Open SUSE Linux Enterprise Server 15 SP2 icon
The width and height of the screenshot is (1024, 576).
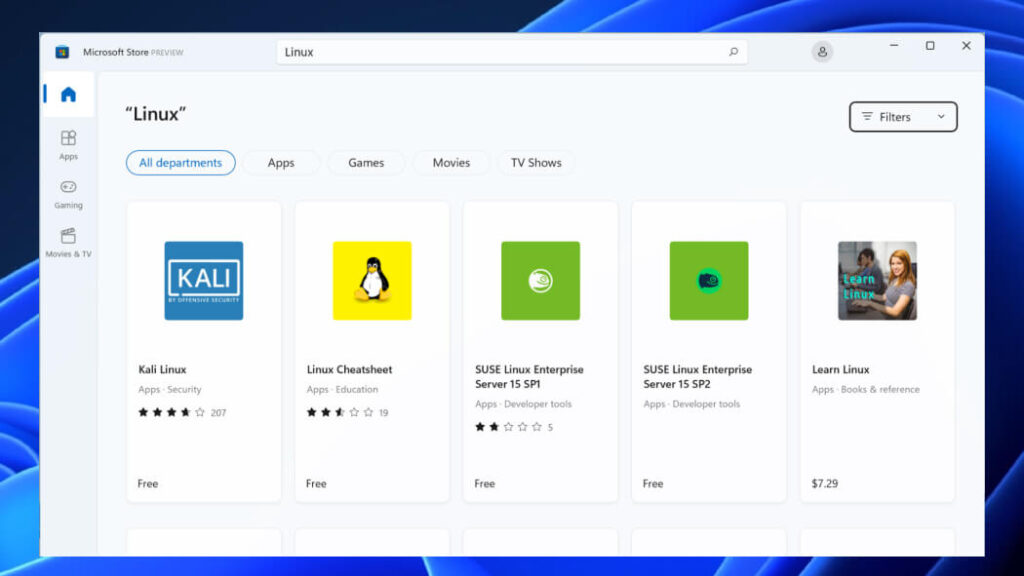[709, 281]
